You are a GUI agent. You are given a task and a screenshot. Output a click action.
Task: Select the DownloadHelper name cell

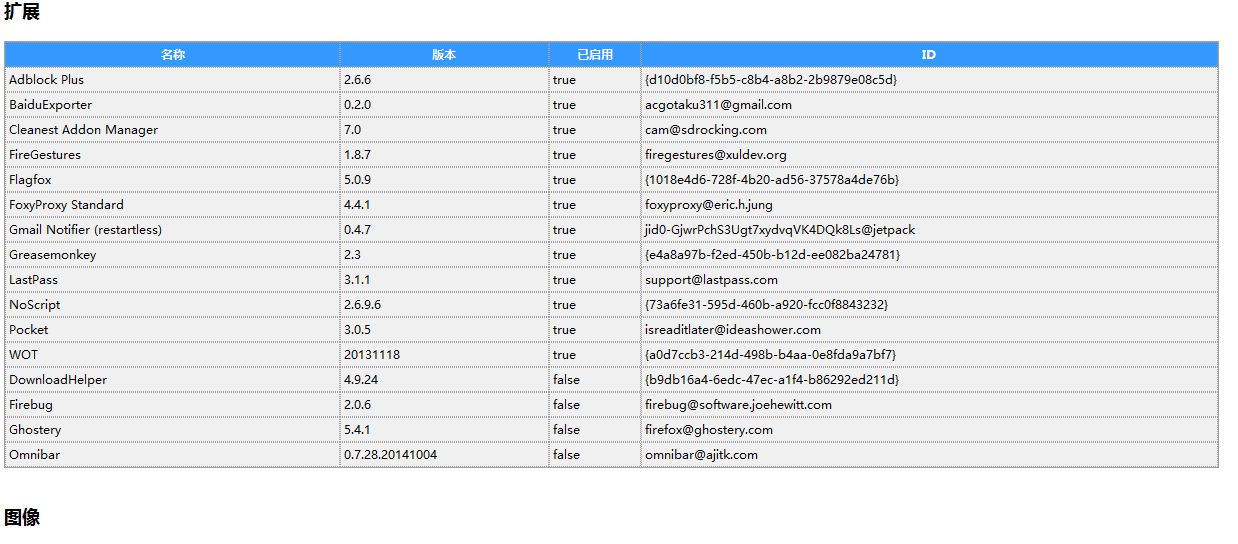(x=172, y=380)
